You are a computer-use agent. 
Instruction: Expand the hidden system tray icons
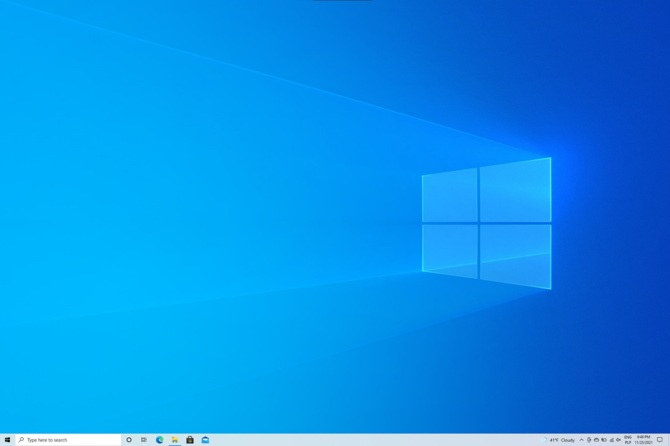click(582, 440)
